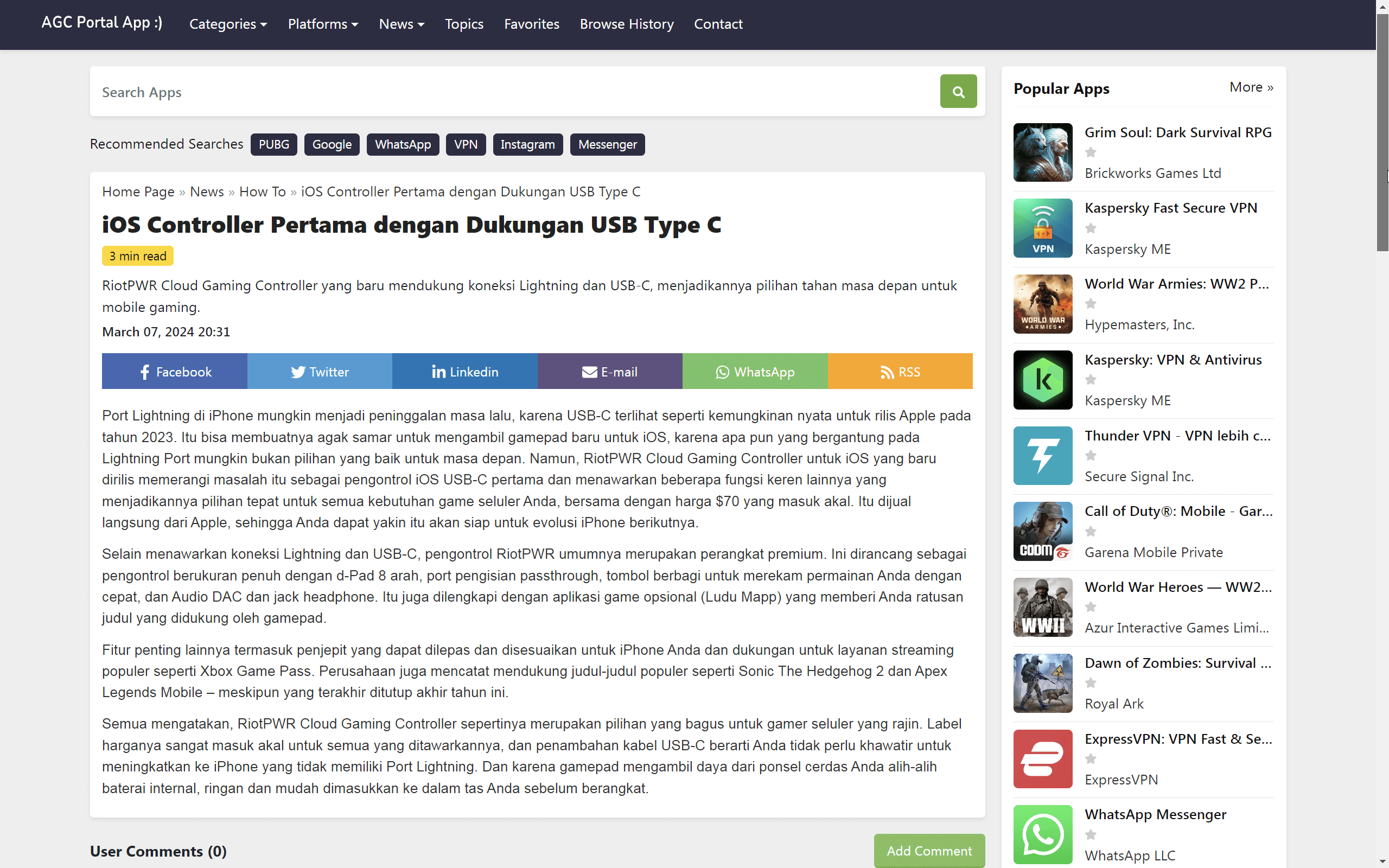Viewport: 1389px width, 868px height.
Task: Click 'Garena Mobile Private' developer text
Action: [x=1154, y=552]
